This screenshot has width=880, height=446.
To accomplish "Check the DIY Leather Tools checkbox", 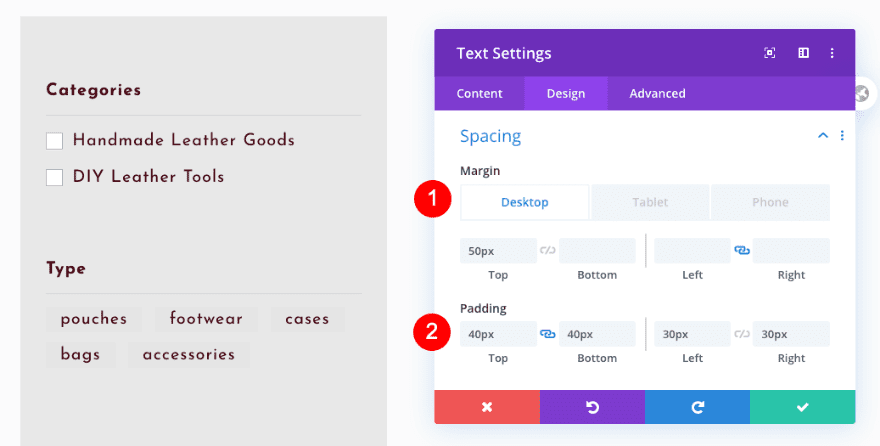I will (x=55, y=178).
